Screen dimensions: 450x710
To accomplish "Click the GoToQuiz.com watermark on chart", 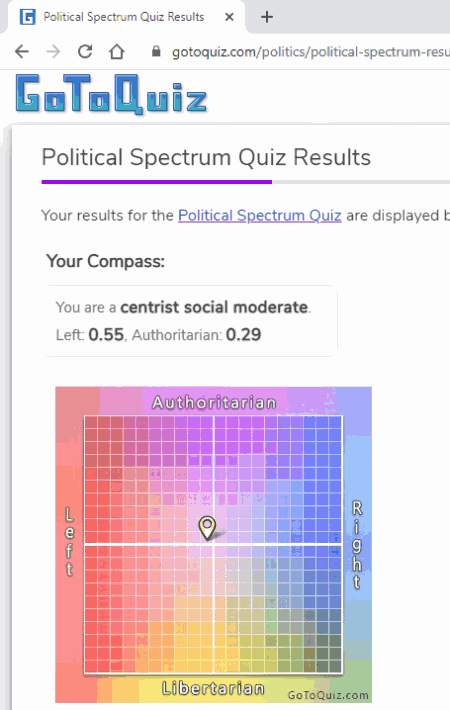I will click(x=328, y=695).
